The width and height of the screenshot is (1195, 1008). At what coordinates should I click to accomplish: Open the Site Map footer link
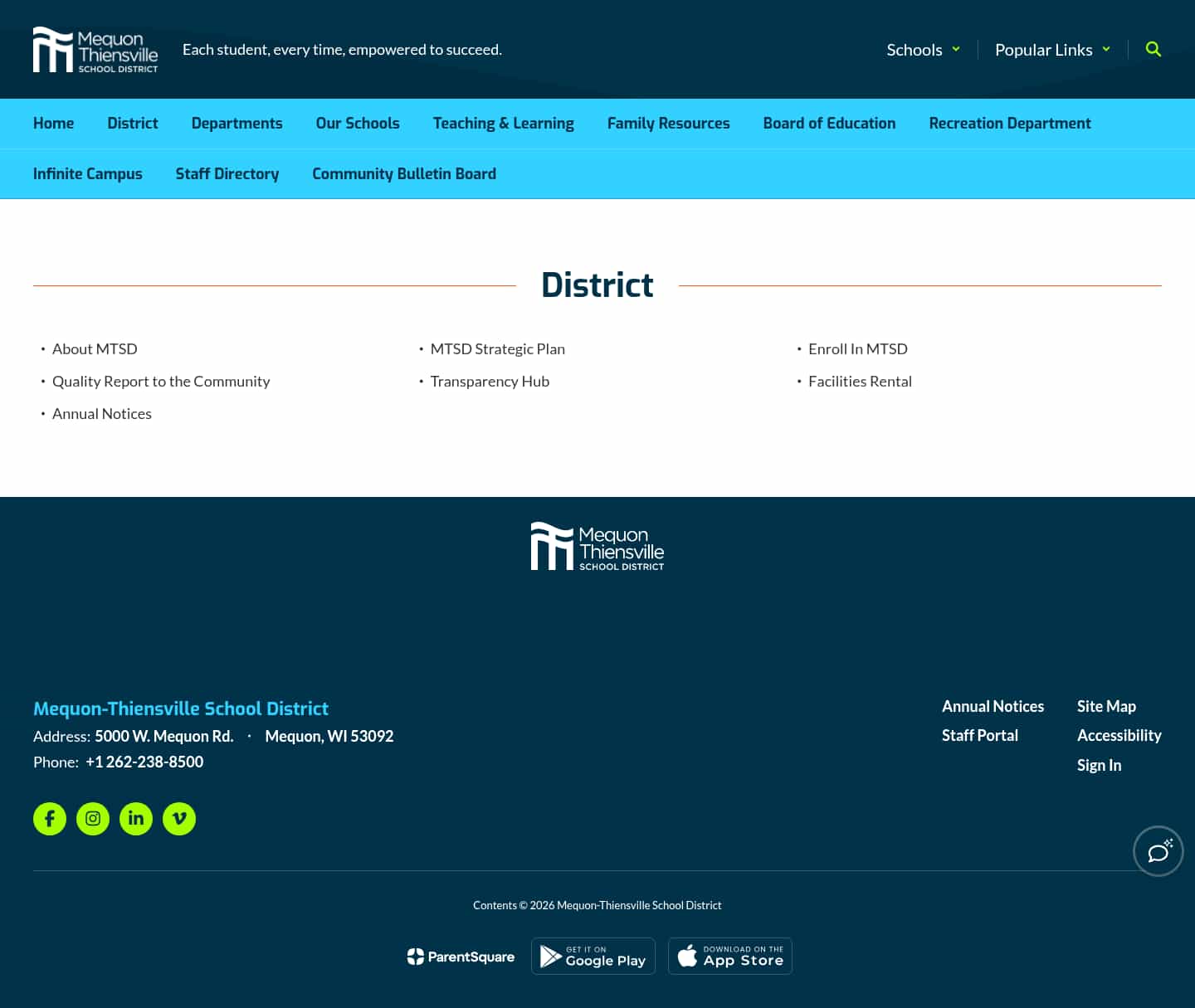tap(1106, 707)
